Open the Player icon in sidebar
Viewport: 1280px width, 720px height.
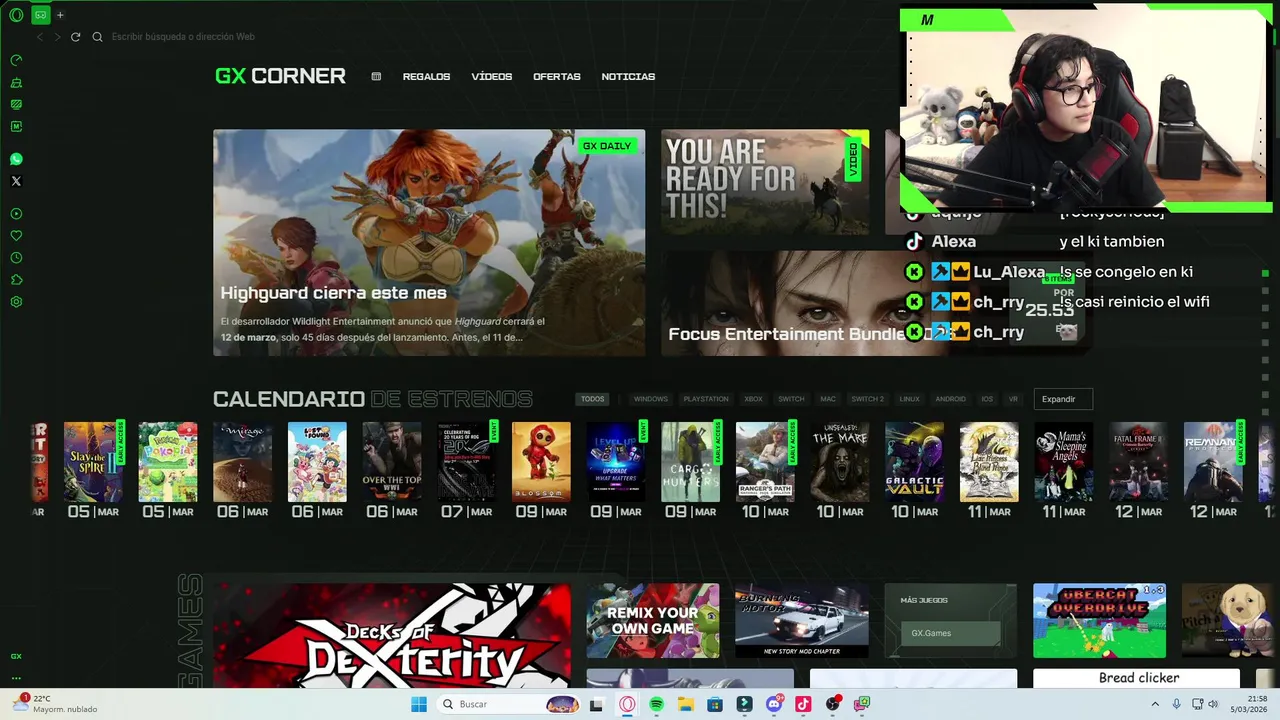16,214
